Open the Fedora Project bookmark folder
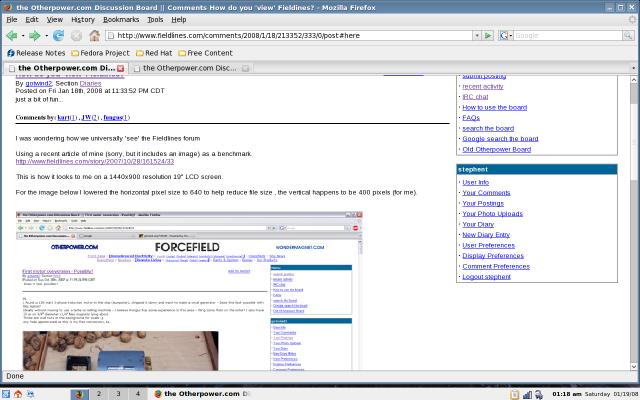This screenshot has width=640, height=400. click(100, 53)
